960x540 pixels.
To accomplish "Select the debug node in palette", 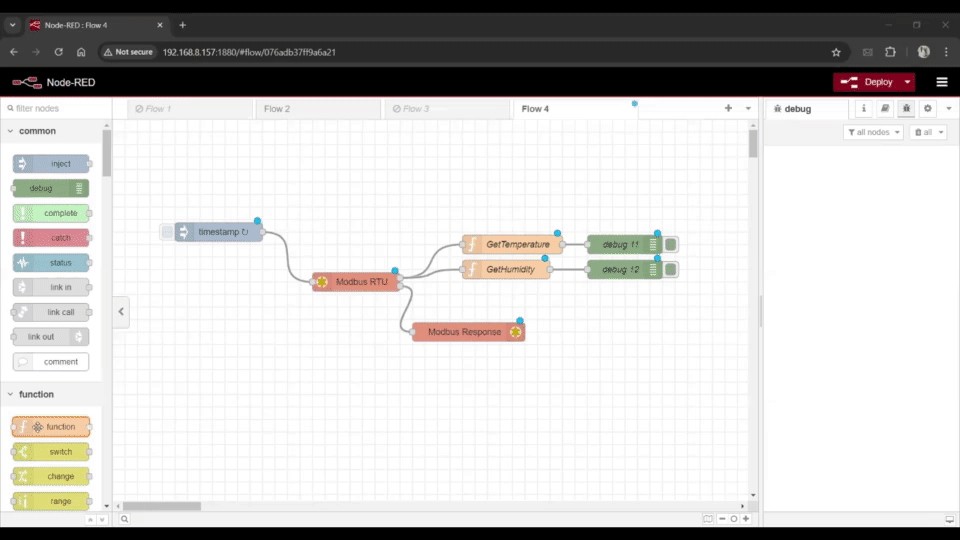I will (x=51, y=189).
